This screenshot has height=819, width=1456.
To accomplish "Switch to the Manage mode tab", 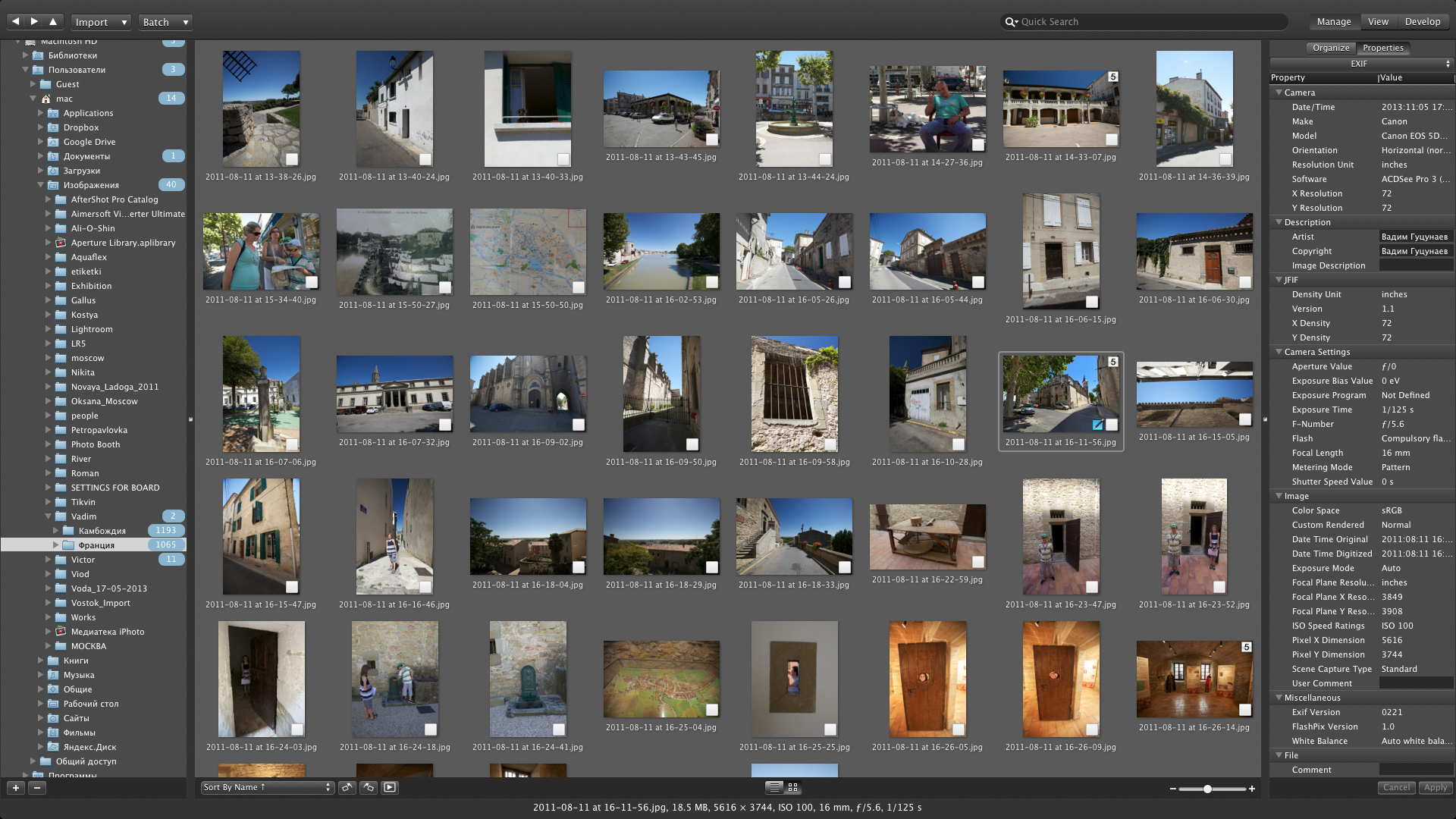I will coord(1334,21).
